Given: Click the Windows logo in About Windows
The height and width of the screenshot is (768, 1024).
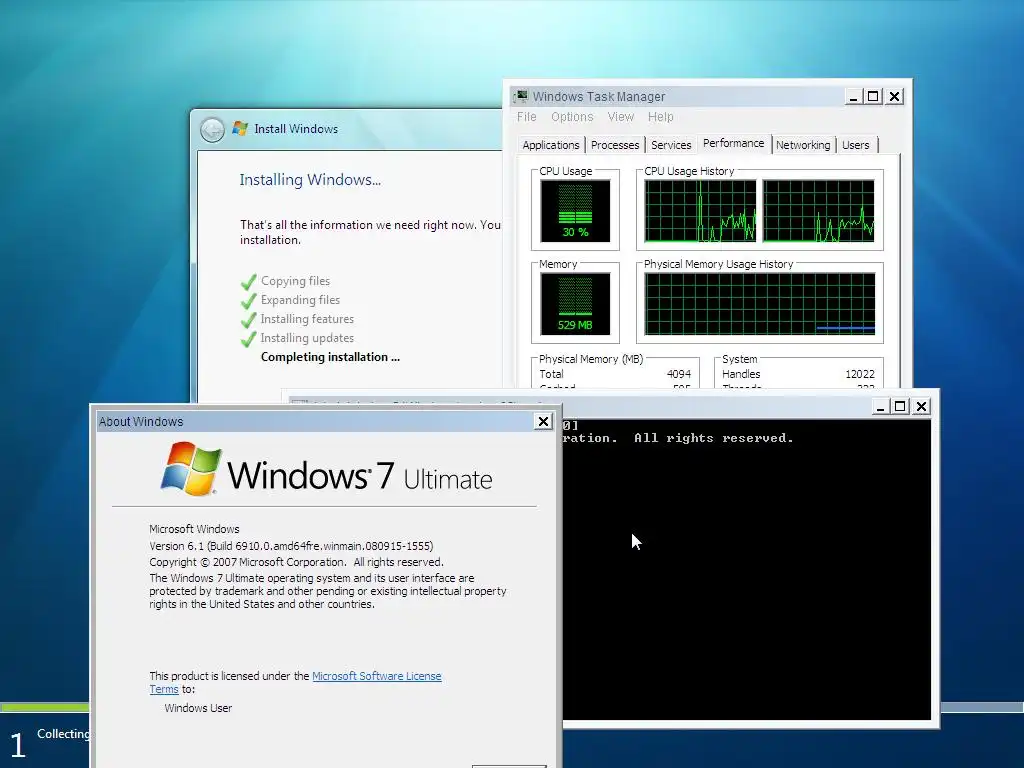Looking at the screenshot, I should coord(191,468).
